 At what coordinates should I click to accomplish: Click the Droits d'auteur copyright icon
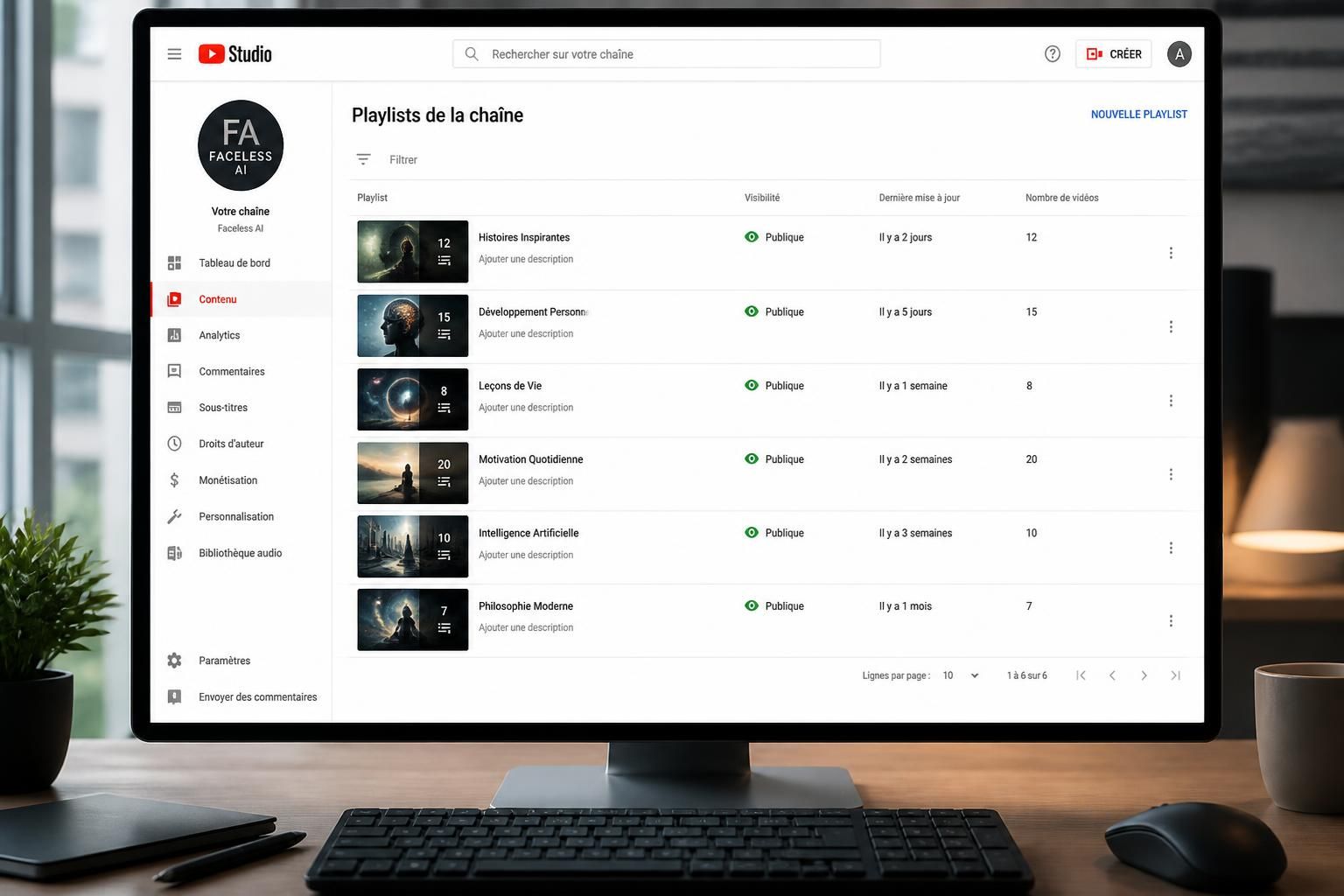pos(174,444)
